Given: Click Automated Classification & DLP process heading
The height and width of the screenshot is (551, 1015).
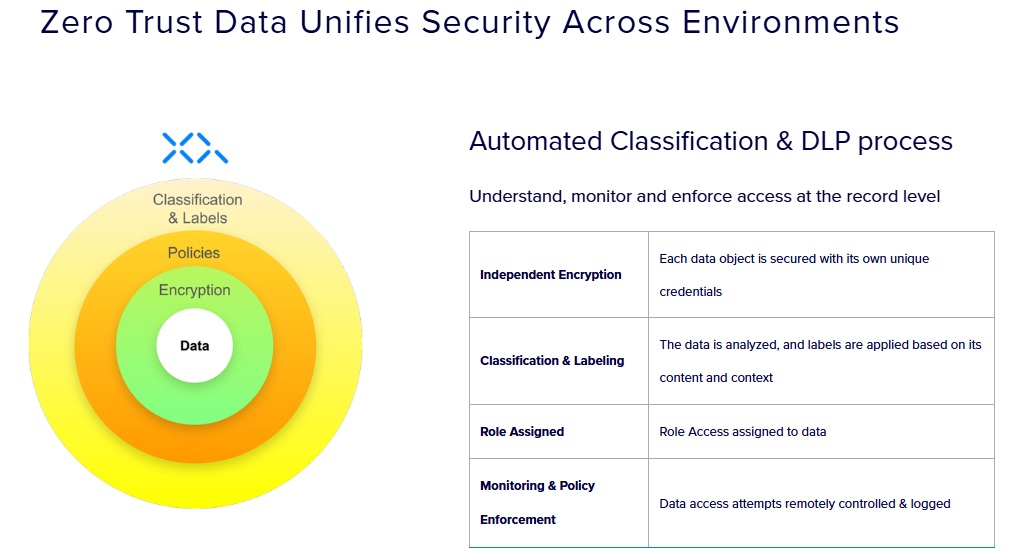Looking at the screenshot, I should 711,141.
